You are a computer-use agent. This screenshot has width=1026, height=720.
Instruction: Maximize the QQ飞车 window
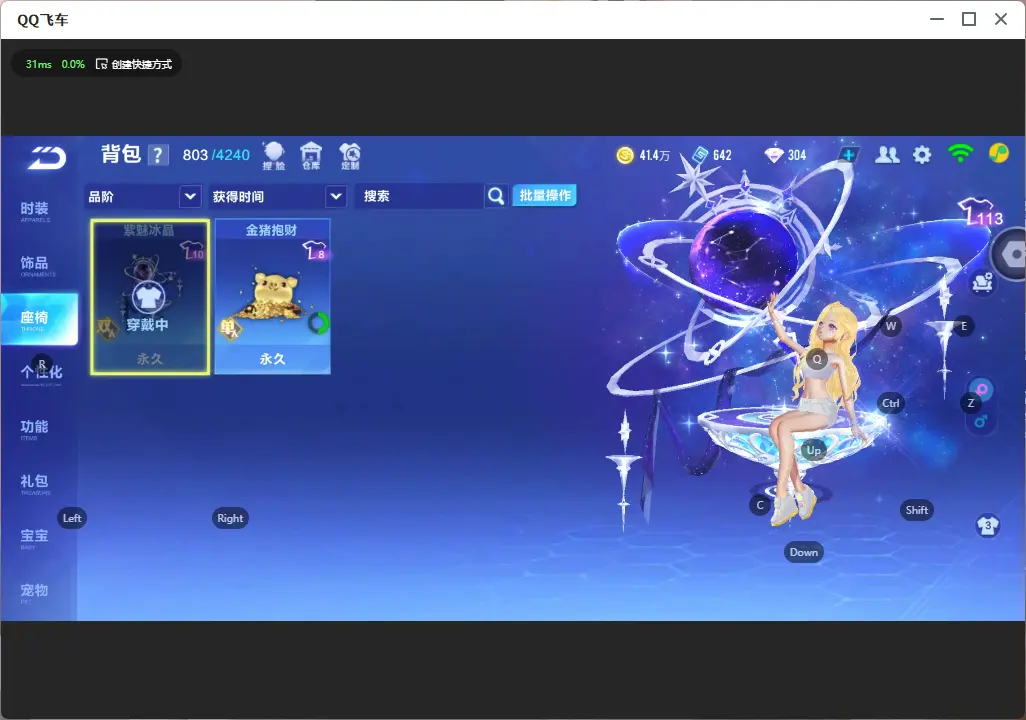click(969, 19)
